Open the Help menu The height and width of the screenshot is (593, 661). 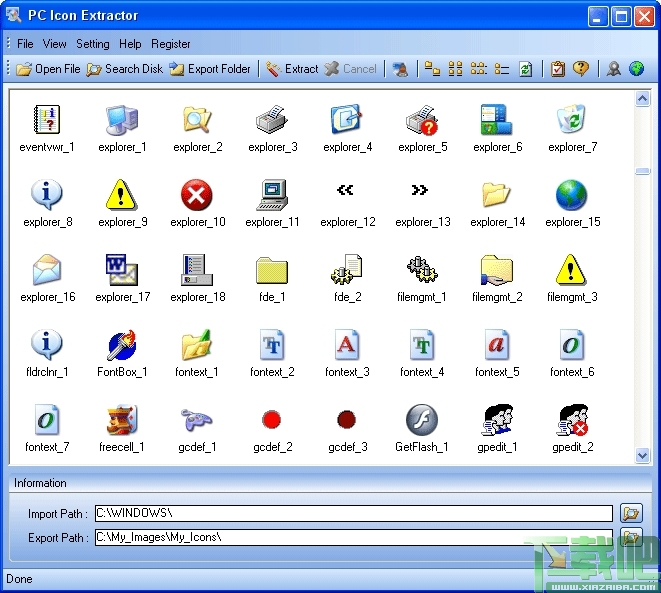130,44
